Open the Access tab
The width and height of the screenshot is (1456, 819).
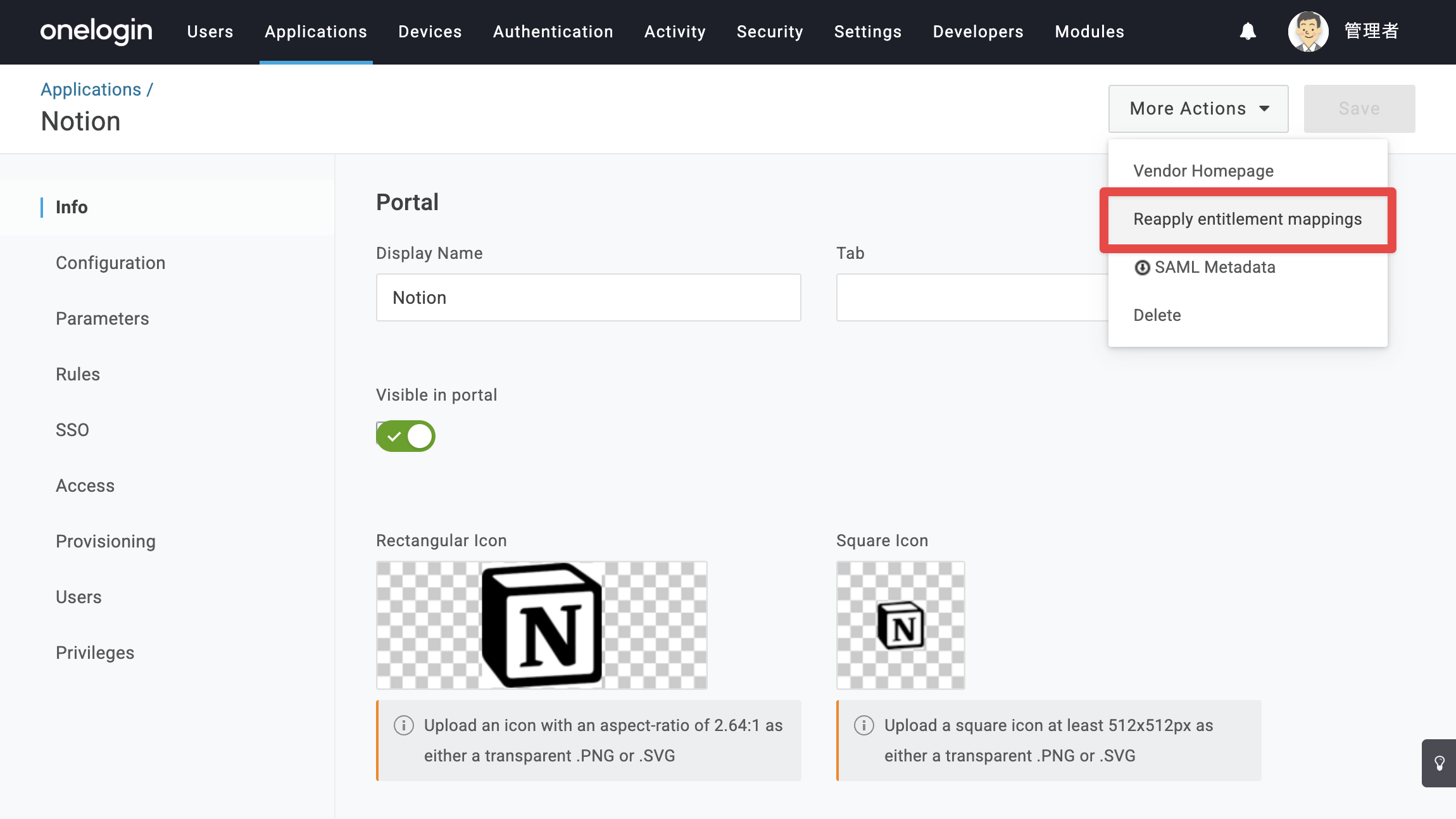167,486
